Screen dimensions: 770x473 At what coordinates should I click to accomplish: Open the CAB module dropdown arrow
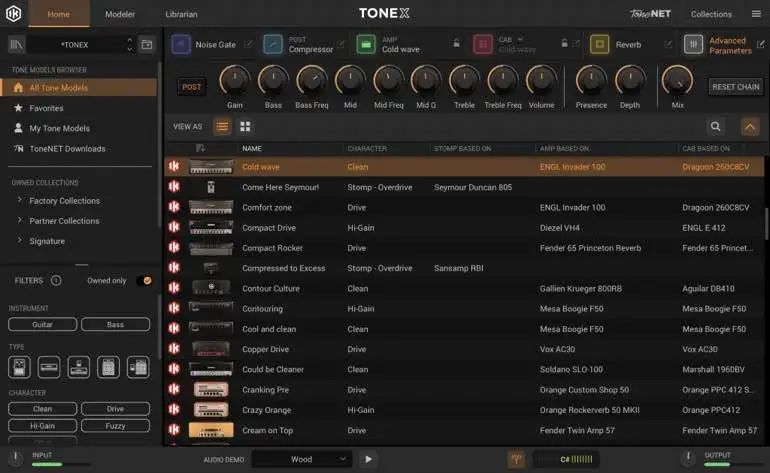[520, 39]
